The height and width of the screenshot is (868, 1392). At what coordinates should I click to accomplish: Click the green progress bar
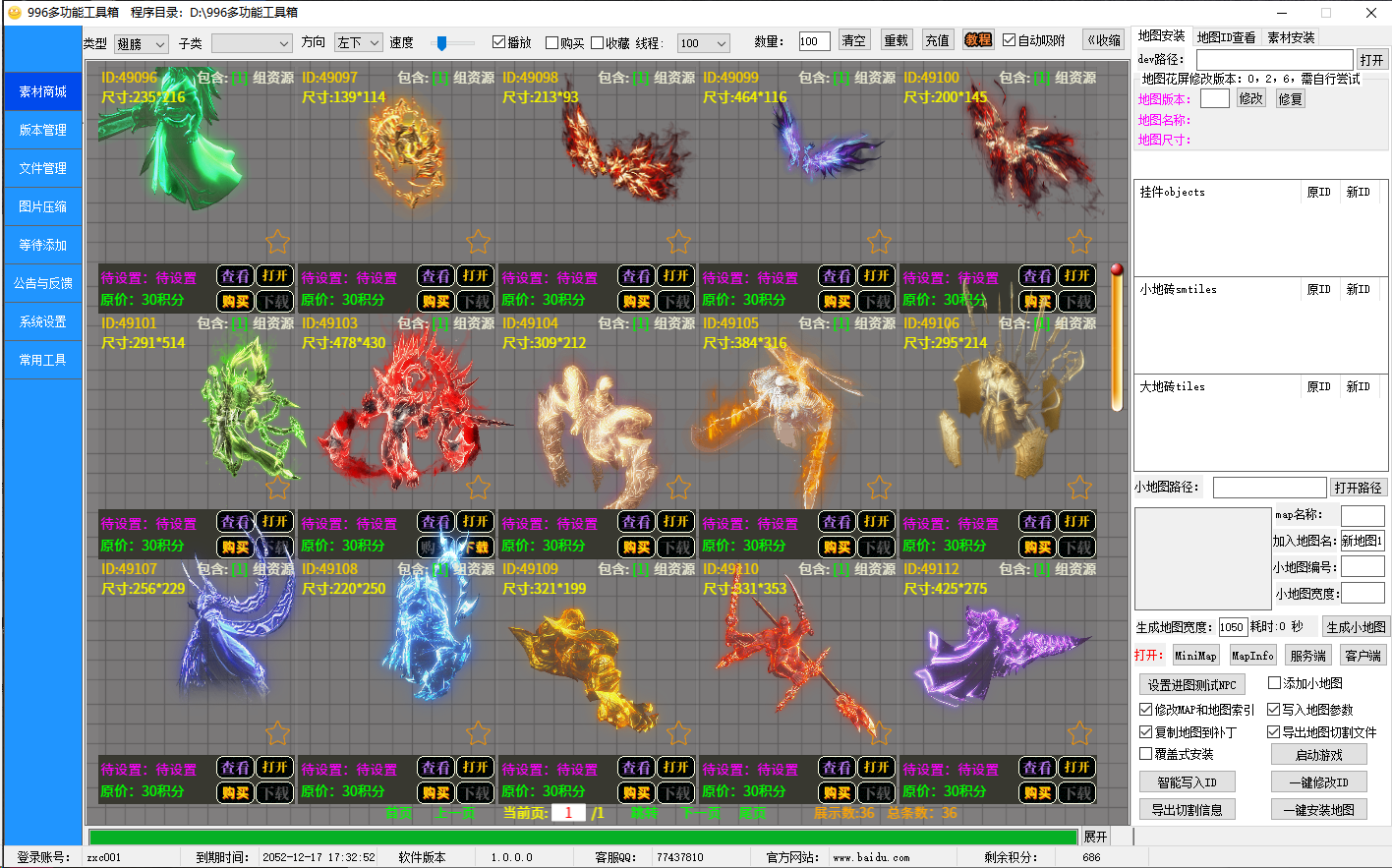coord(583,838)
